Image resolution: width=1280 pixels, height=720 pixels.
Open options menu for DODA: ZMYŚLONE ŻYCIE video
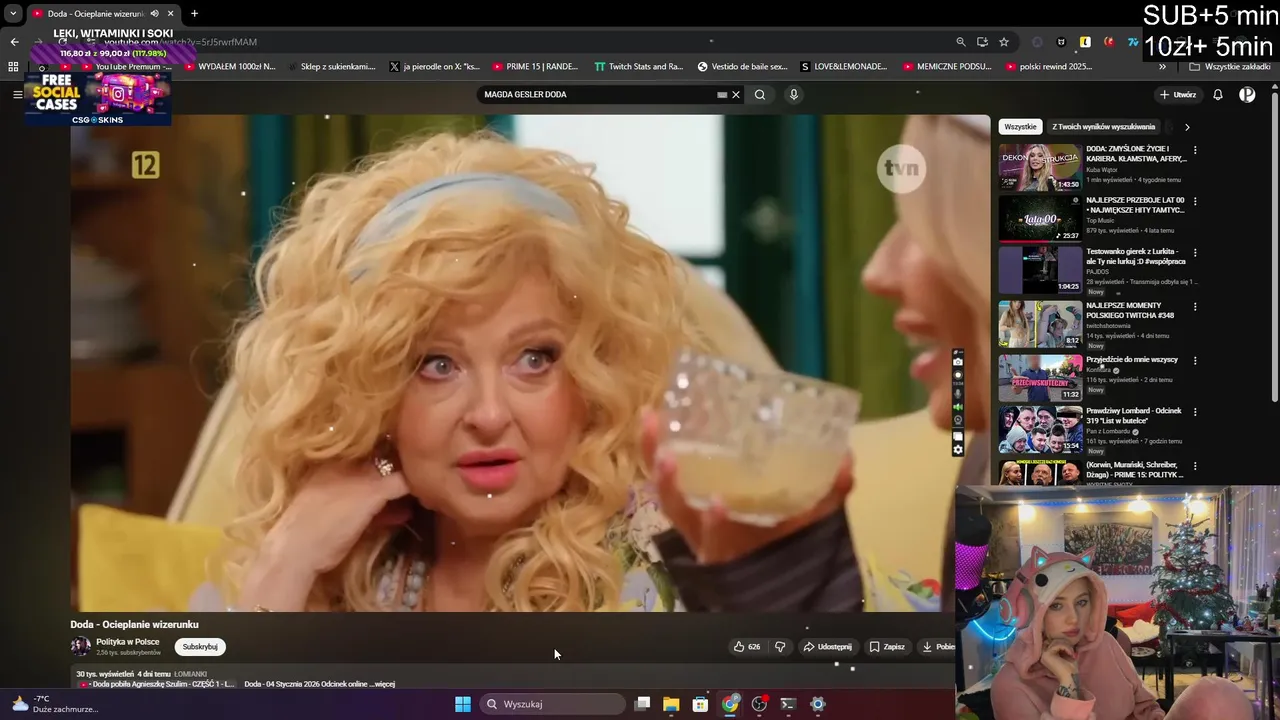point(1195,150)
